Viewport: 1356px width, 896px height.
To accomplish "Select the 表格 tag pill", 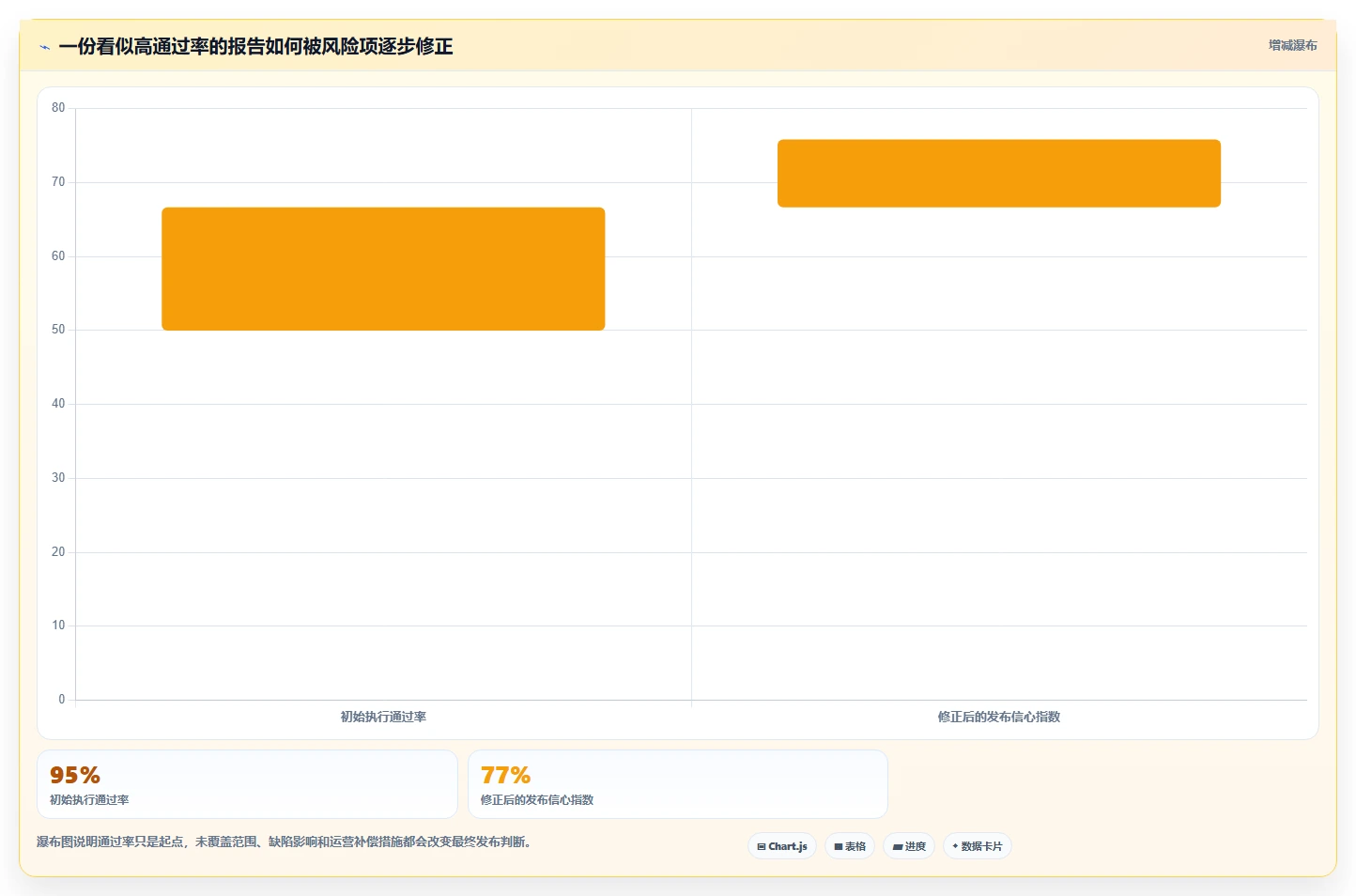I will pyautogui.click(x=850, y=846).
